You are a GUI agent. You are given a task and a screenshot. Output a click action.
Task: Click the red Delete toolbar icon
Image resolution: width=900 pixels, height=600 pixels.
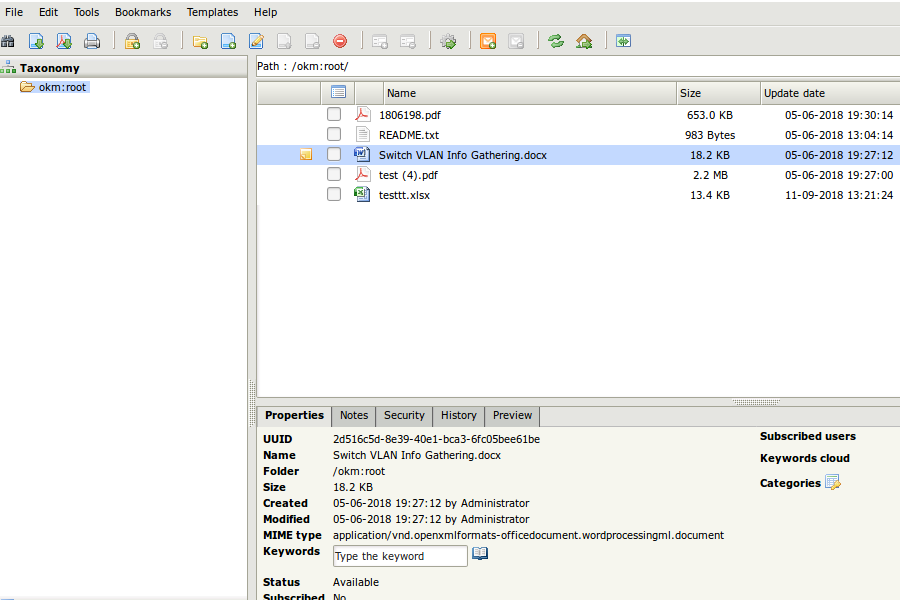pos(340,41)
